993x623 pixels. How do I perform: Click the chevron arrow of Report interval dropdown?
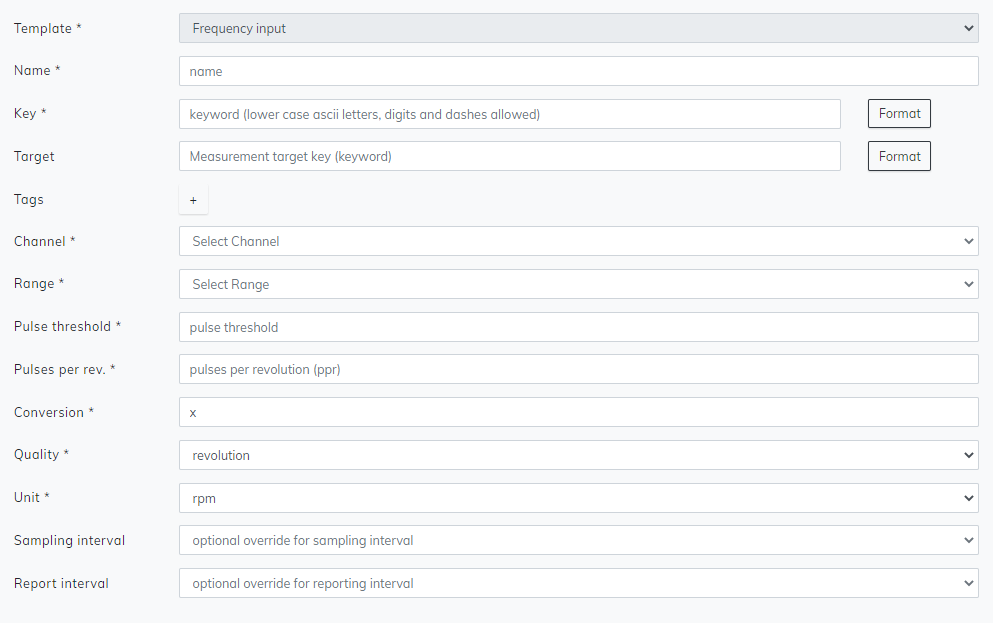968,583
